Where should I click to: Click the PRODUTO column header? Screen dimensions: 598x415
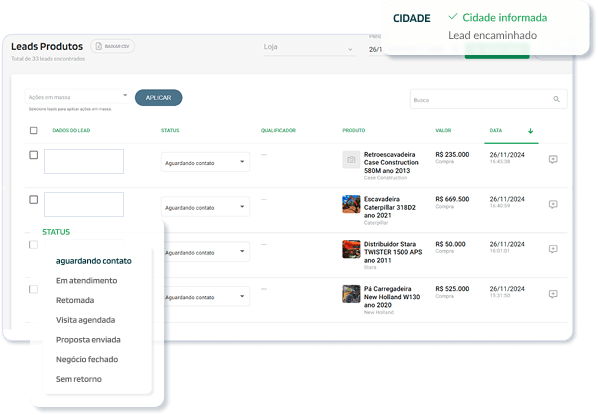(354, 130)
